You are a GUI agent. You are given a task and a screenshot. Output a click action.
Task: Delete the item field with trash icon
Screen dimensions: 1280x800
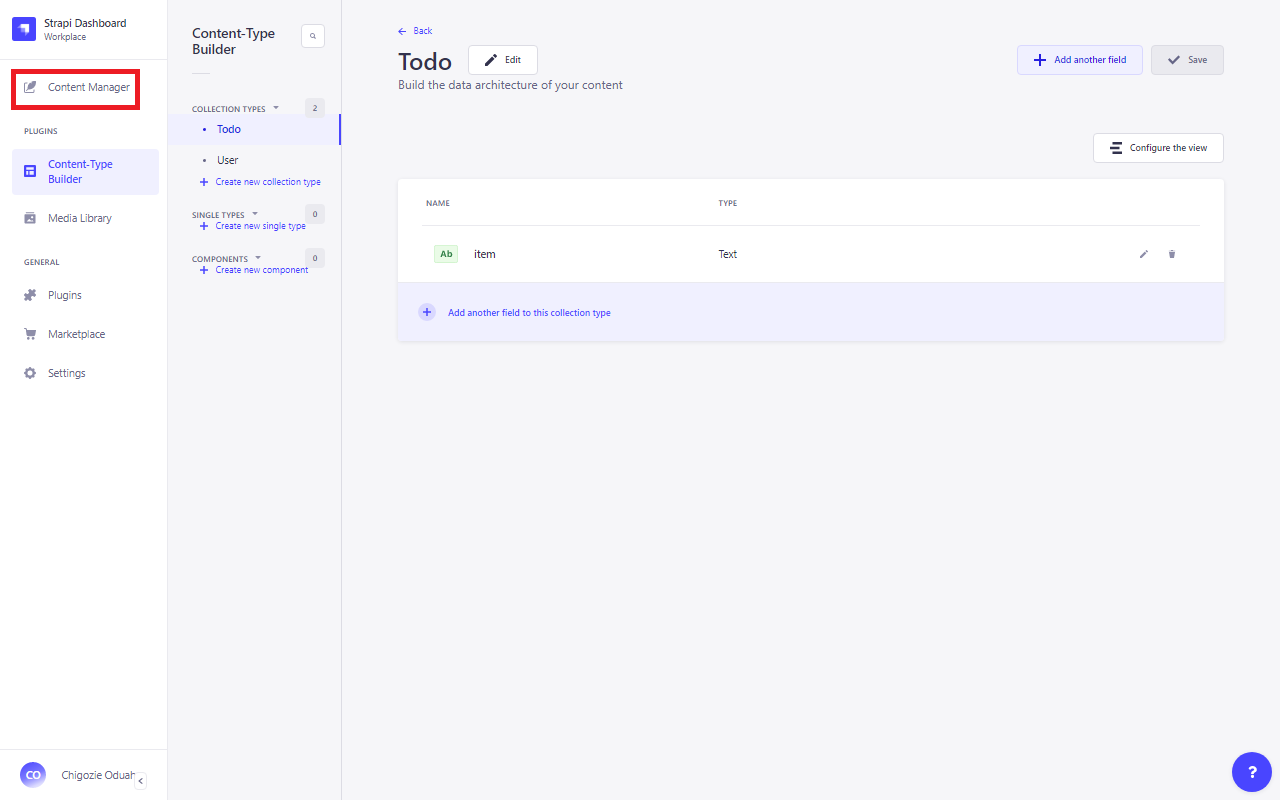click(1172, 254)
